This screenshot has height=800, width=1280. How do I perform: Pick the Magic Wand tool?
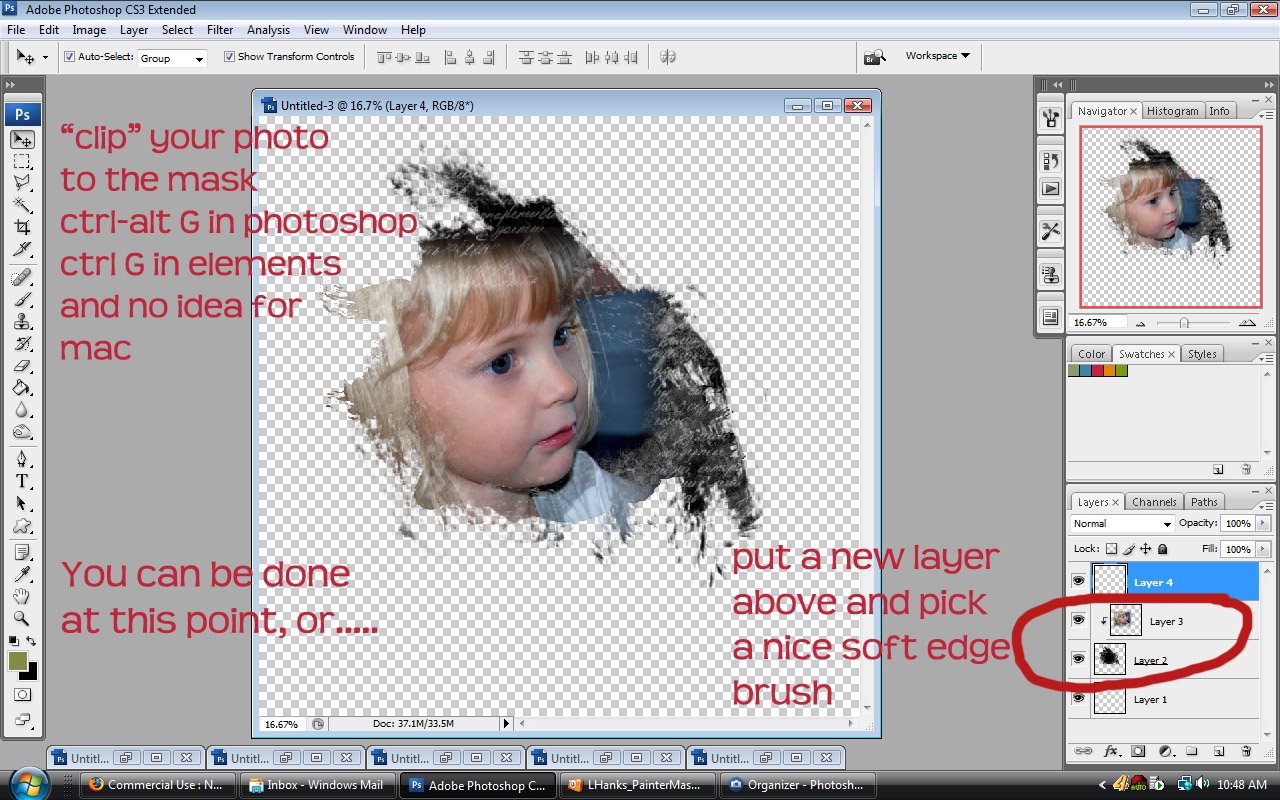click(22, 205)
